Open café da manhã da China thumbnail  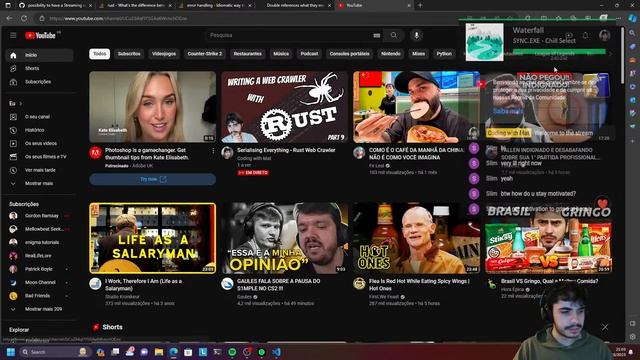417,107
